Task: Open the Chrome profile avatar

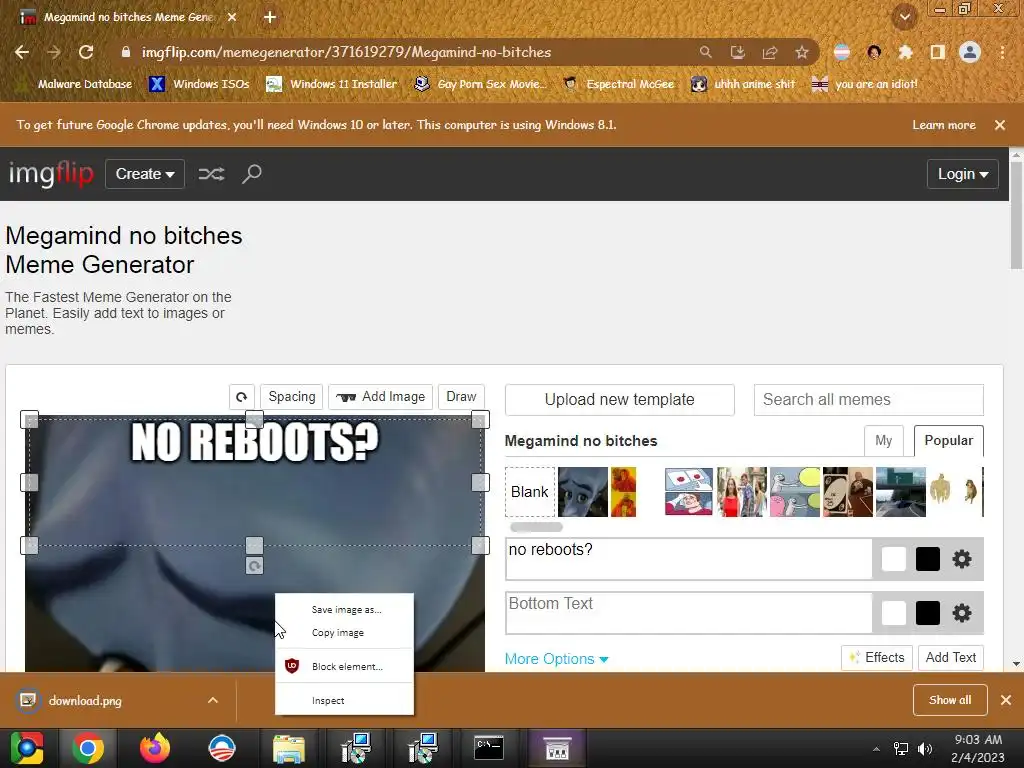Action: (x=970, y=52)
